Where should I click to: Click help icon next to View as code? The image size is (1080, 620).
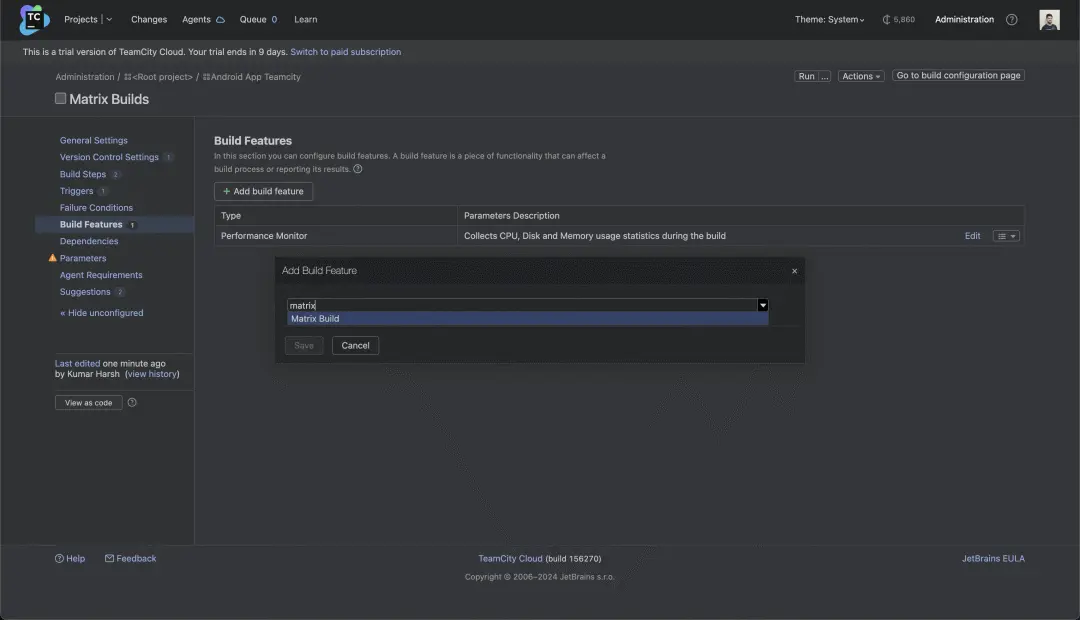click(132, 403)
